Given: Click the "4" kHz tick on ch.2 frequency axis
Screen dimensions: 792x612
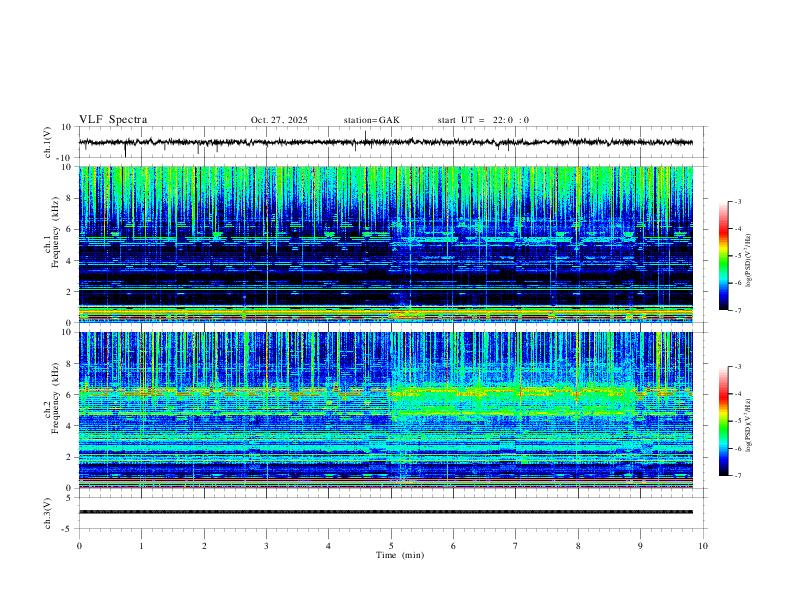Looking at the screenshot, I should pyautogui.click(x=69, y=426).
